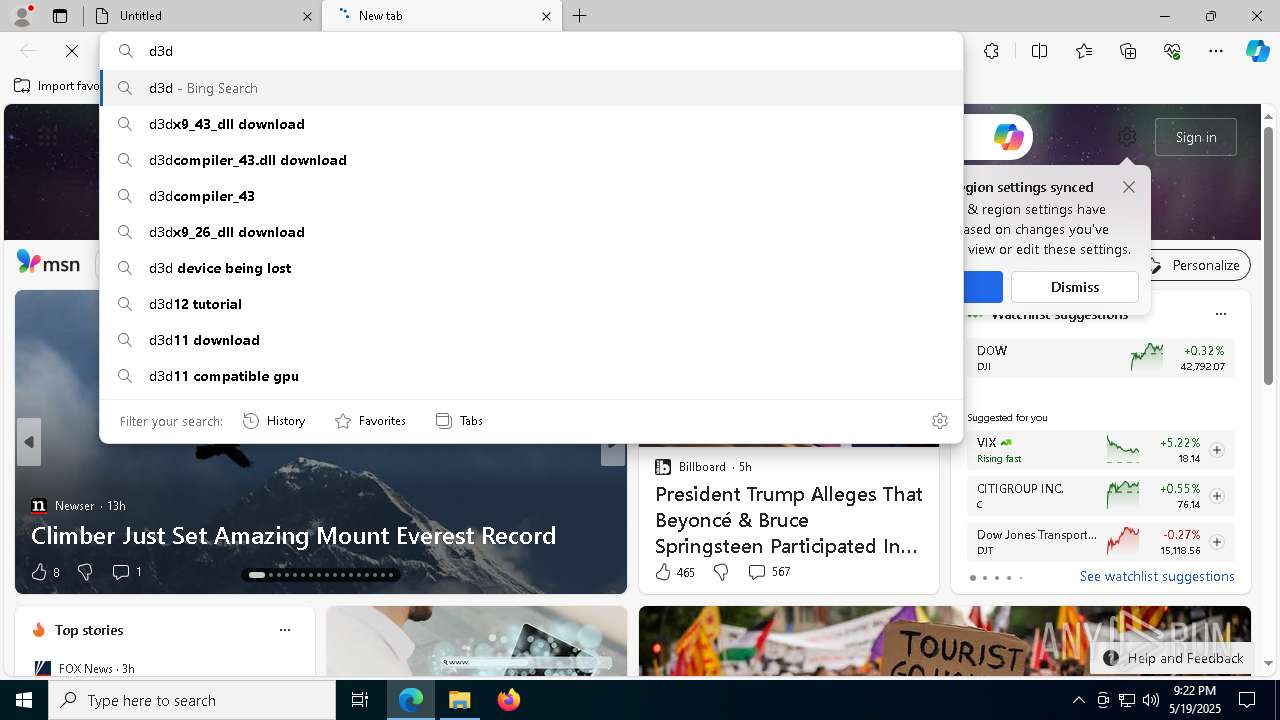This screenshot has height=720, width=1280.
Task: Open address bar search settings gear
Action: 939,421
